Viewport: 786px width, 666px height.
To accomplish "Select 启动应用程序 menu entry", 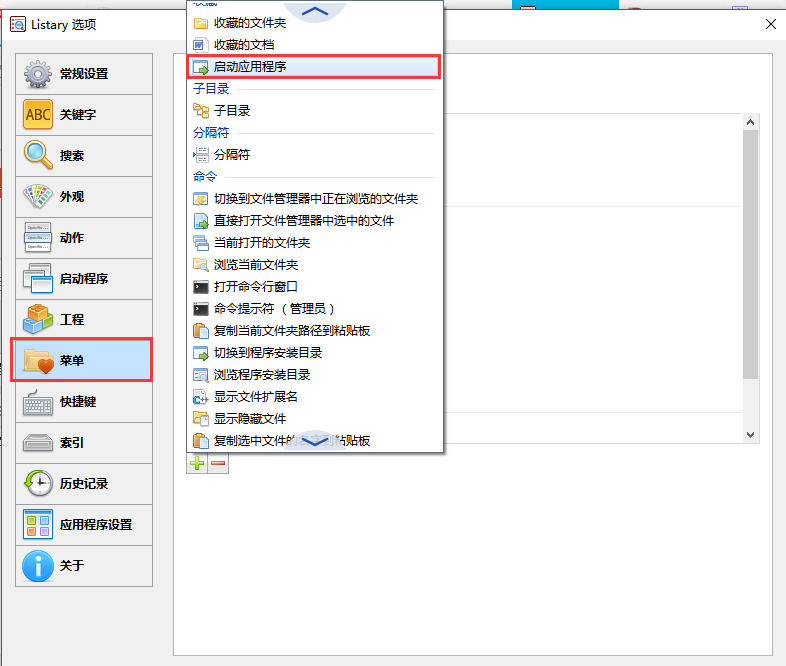I will tap(315, 67).
